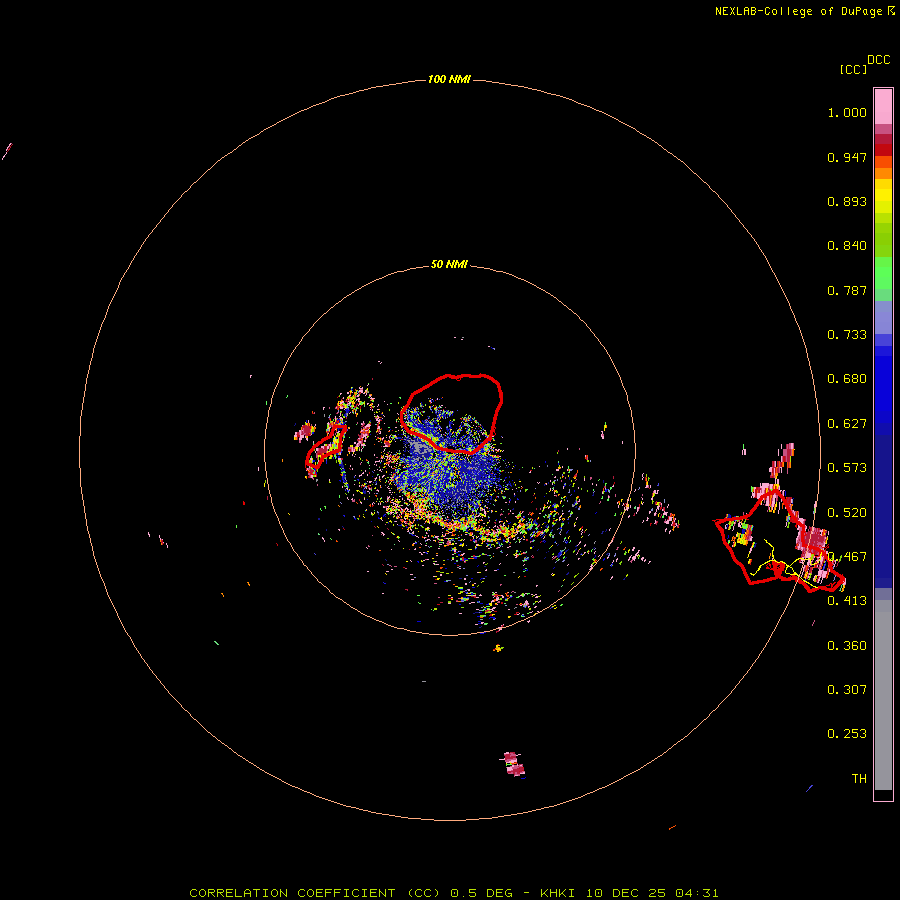Select the 0.520 scale value
The image size is (900, 900).
pyautogui.click(x=847, y=512)
